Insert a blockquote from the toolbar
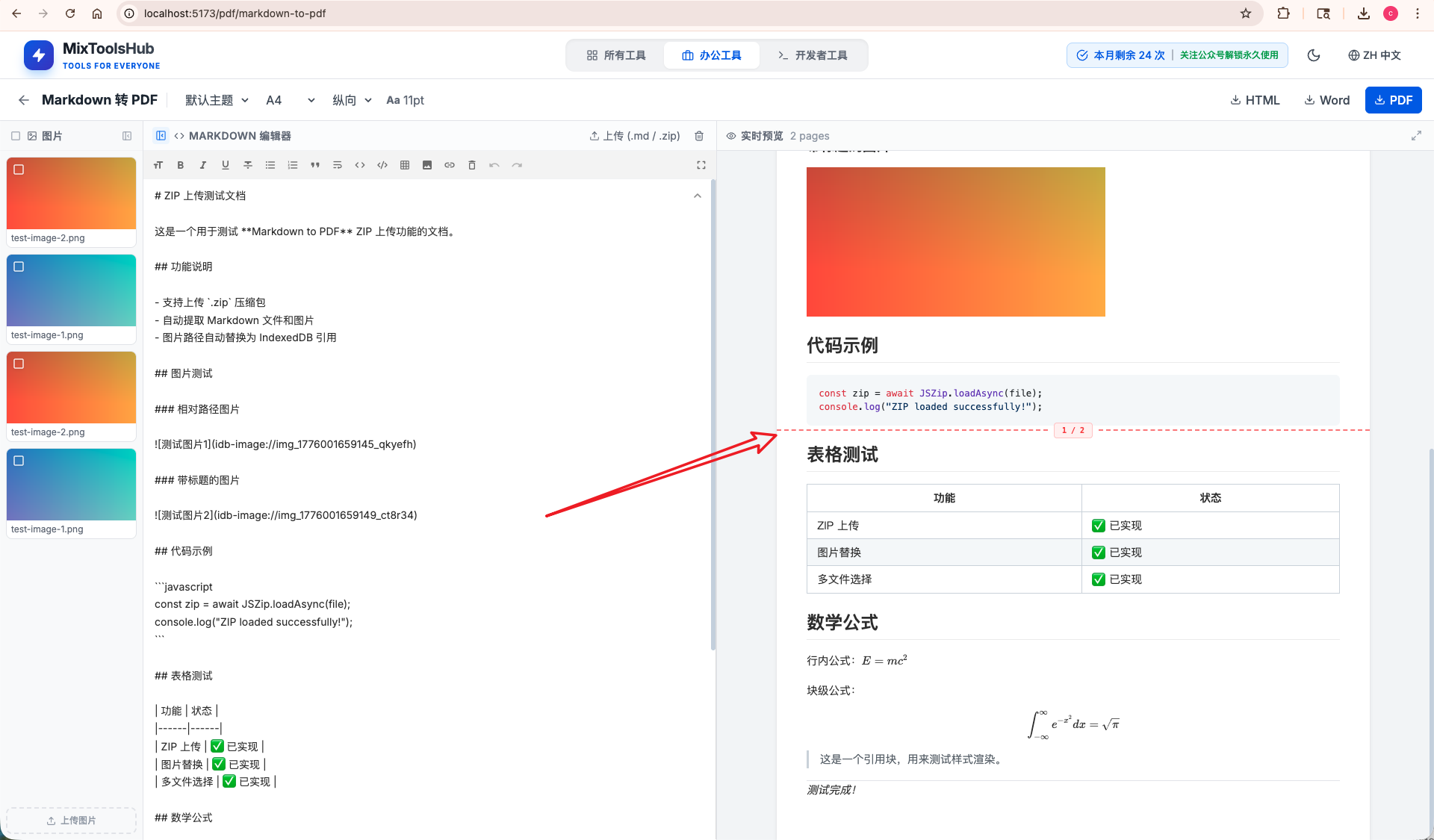The height and width of the screenshot is (840, 1434). coord(315,165)
